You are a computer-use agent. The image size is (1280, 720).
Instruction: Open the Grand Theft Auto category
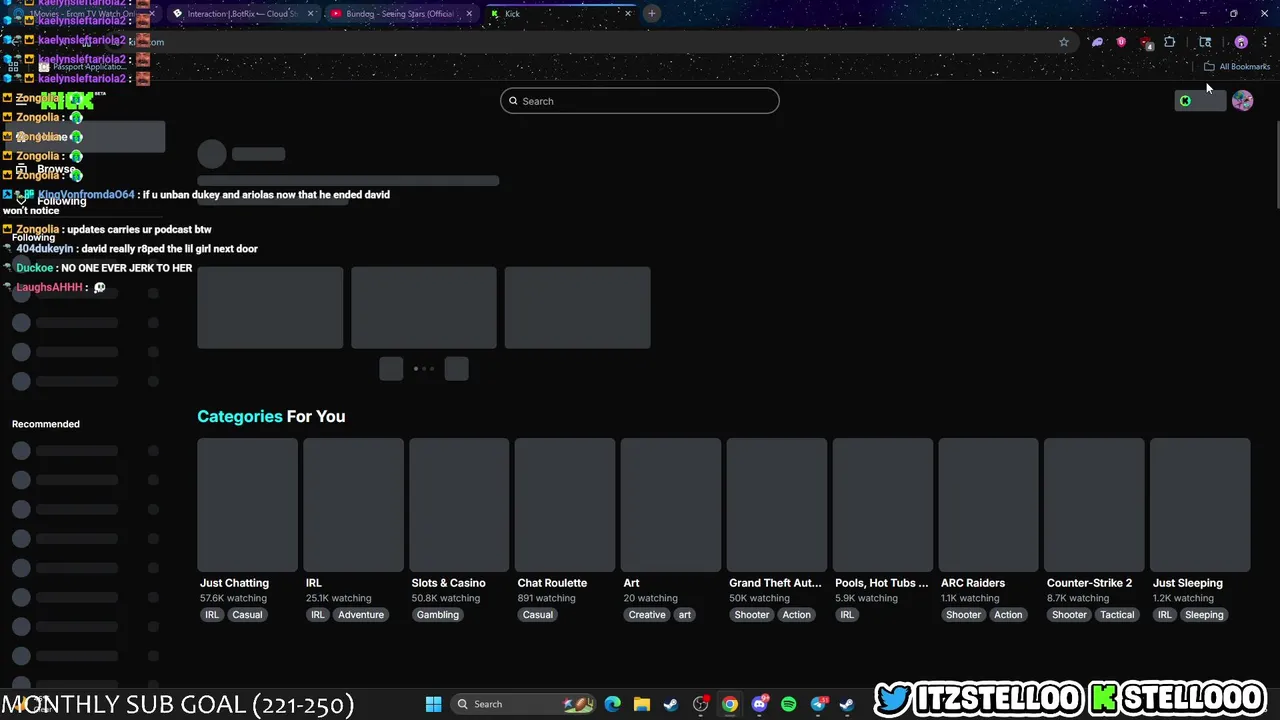(x=776, y=530)
